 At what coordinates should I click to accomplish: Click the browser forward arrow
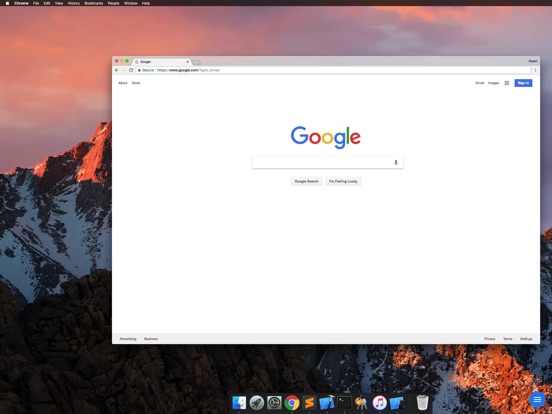pos(124,70)
